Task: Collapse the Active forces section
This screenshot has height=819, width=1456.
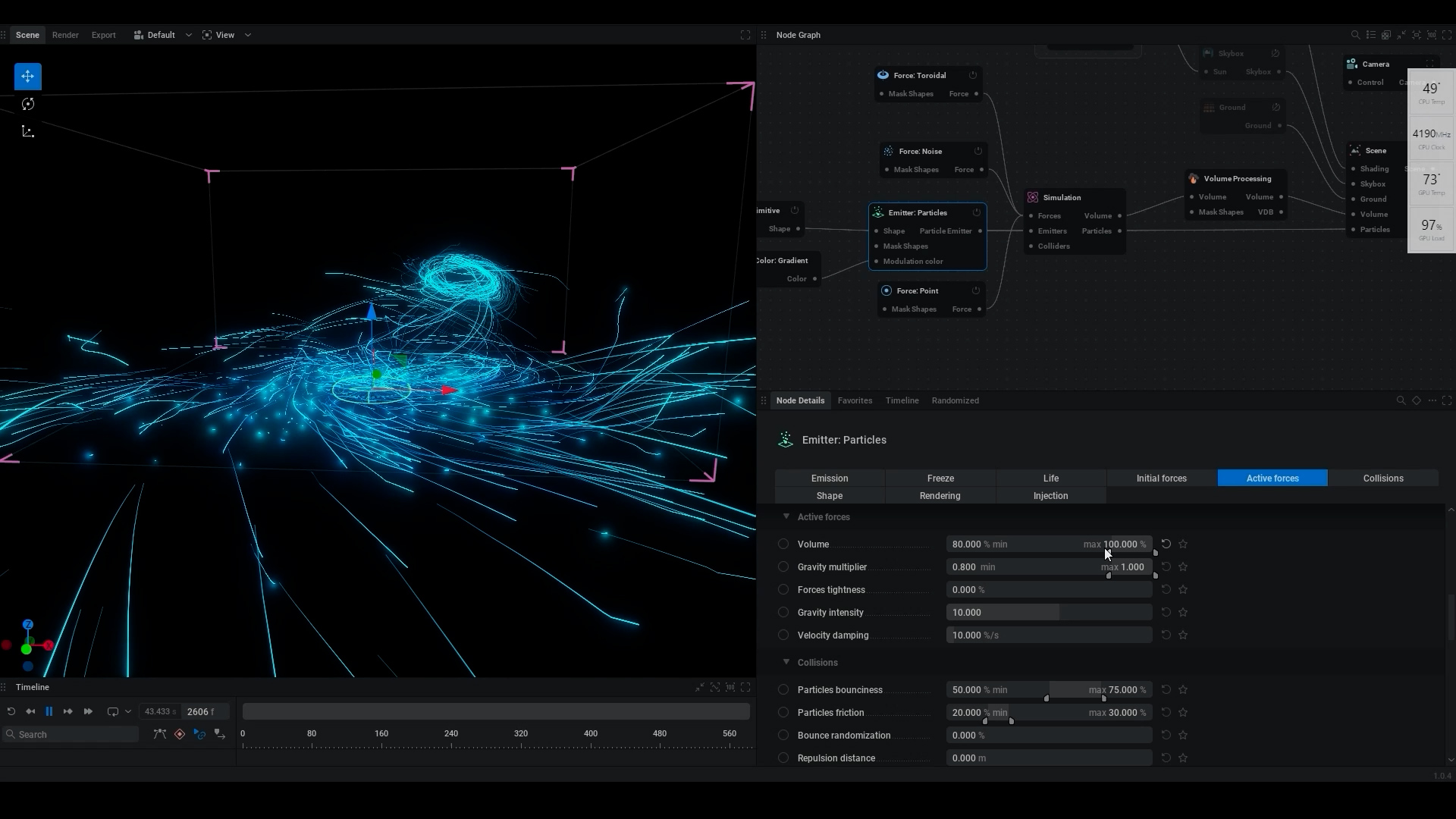Action: click(786, 516)
